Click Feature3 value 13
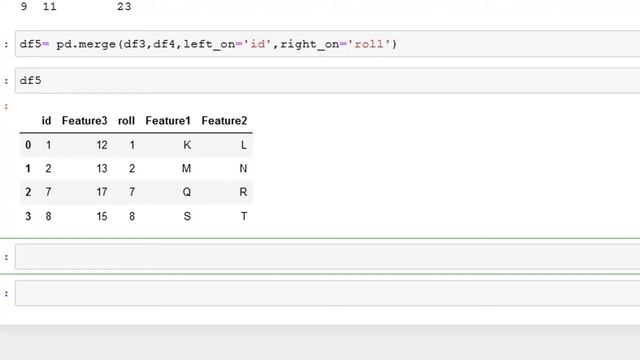 click(x=102, y=169)
